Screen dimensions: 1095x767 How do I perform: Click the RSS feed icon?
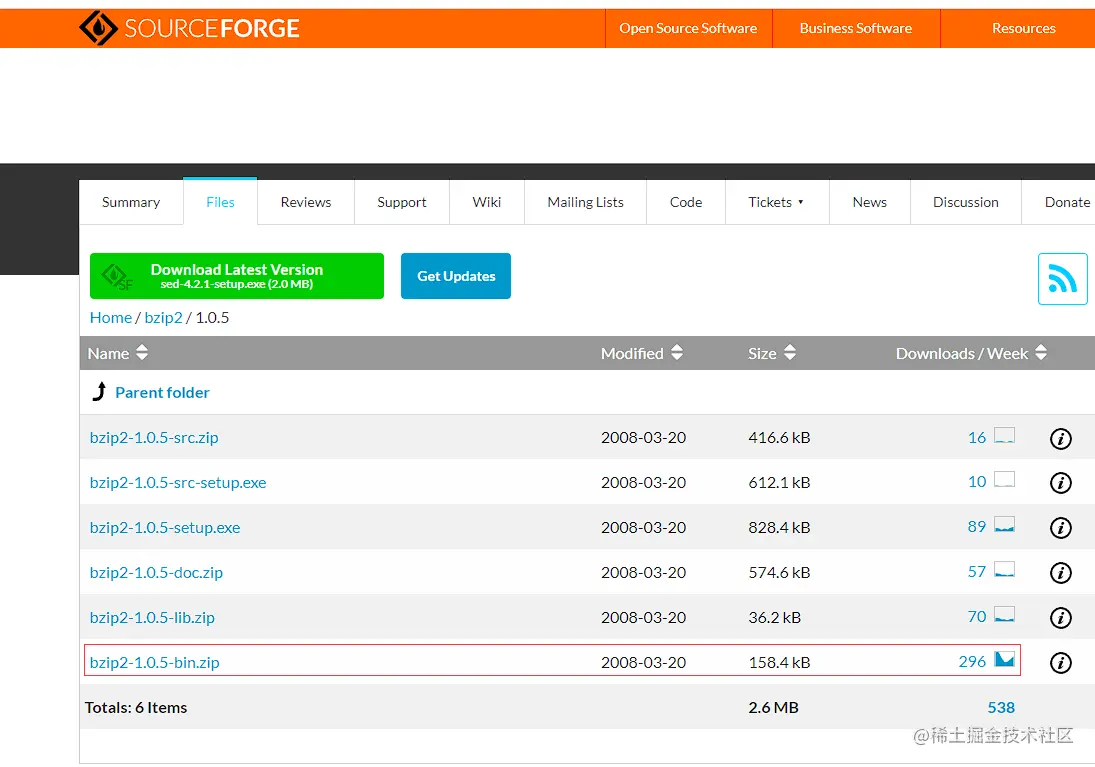1062,279
